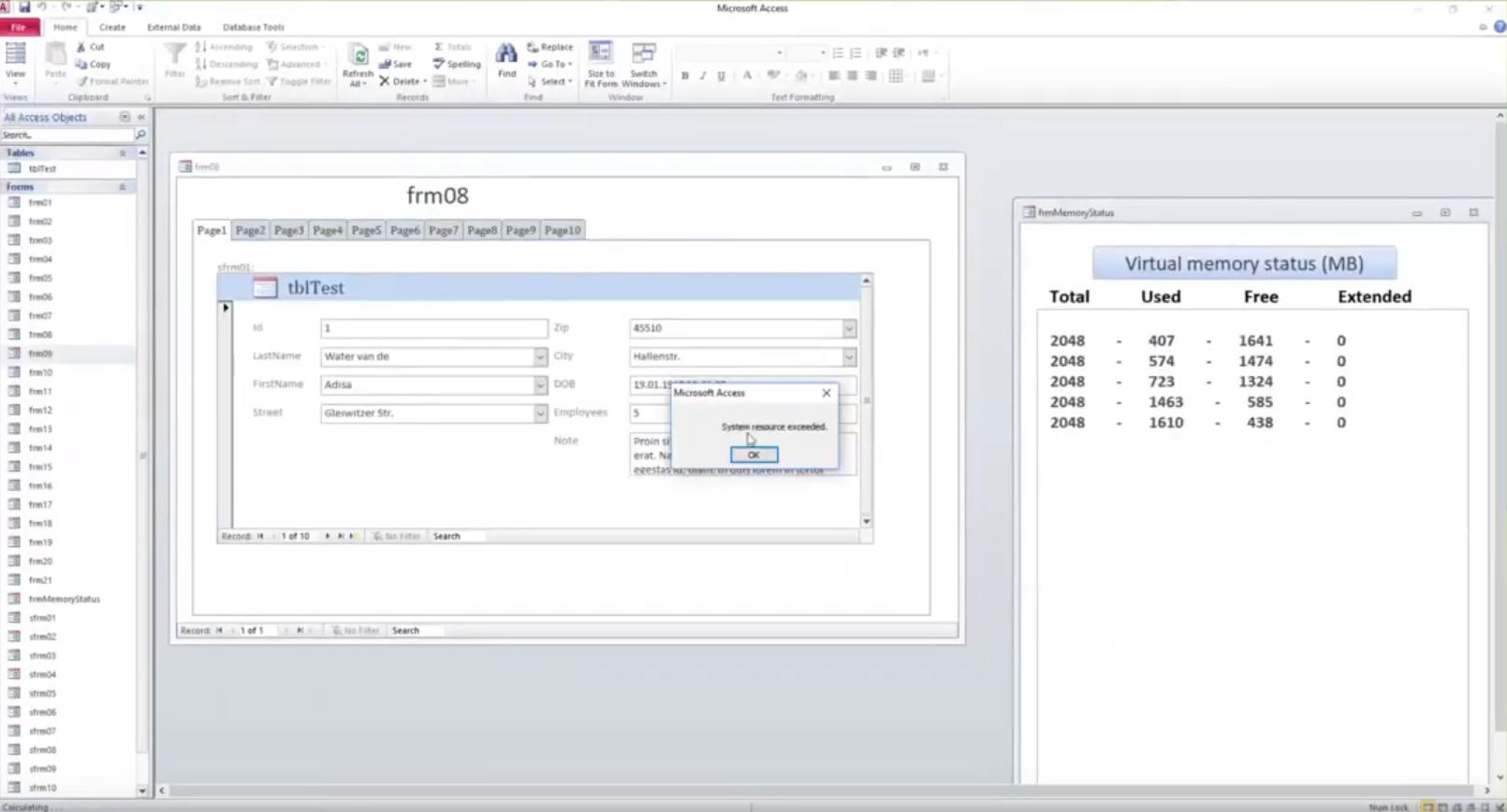Click the Find binoculars icon

click(x=506, y=54)
